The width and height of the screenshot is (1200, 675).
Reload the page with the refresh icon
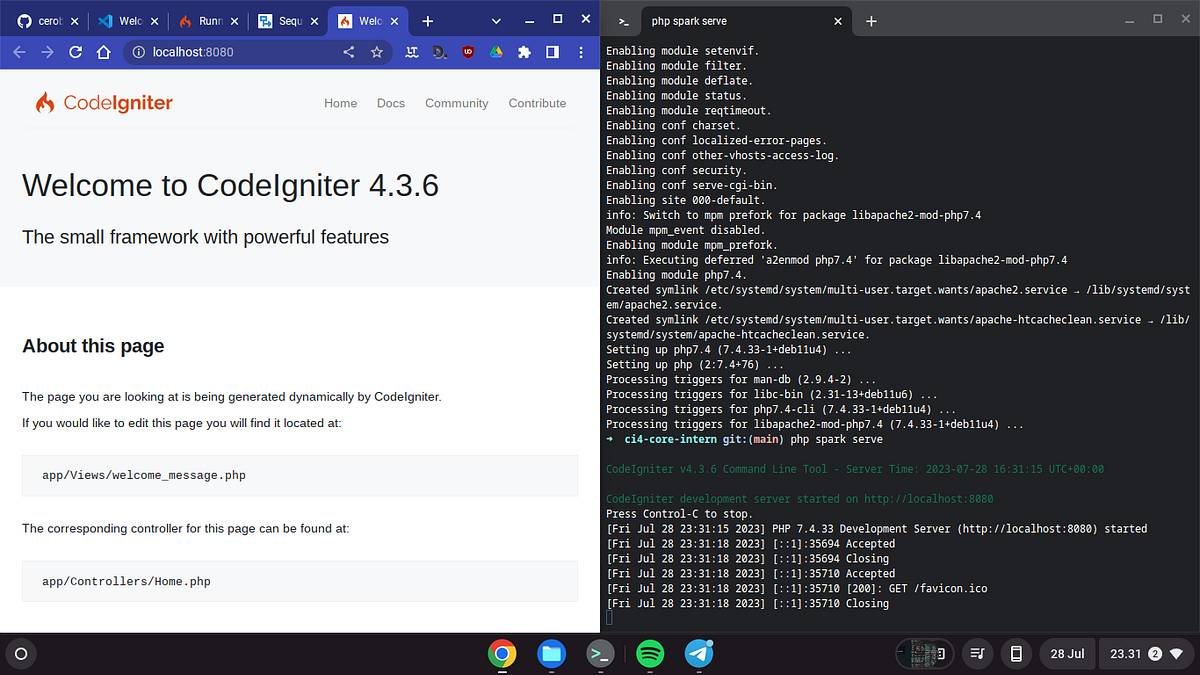(x=74, y=52)
